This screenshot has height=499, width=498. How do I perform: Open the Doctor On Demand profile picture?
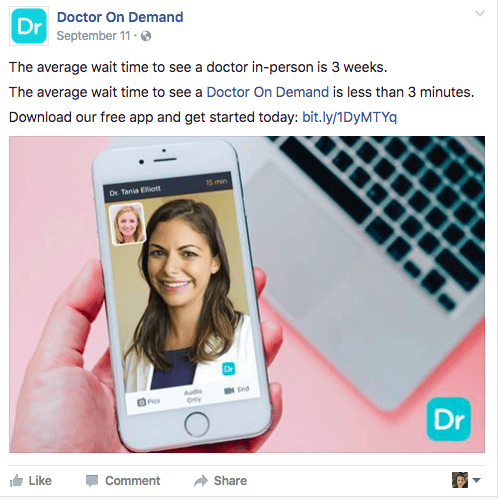click(x=29, y=26)
